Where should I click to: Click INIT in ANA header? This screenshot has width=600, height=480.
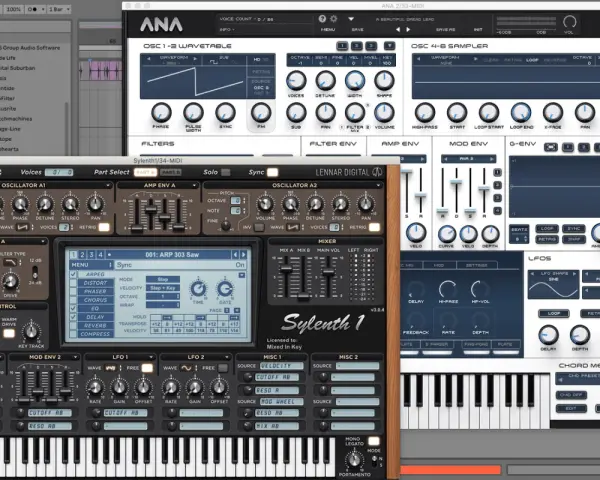coord(478,30)
